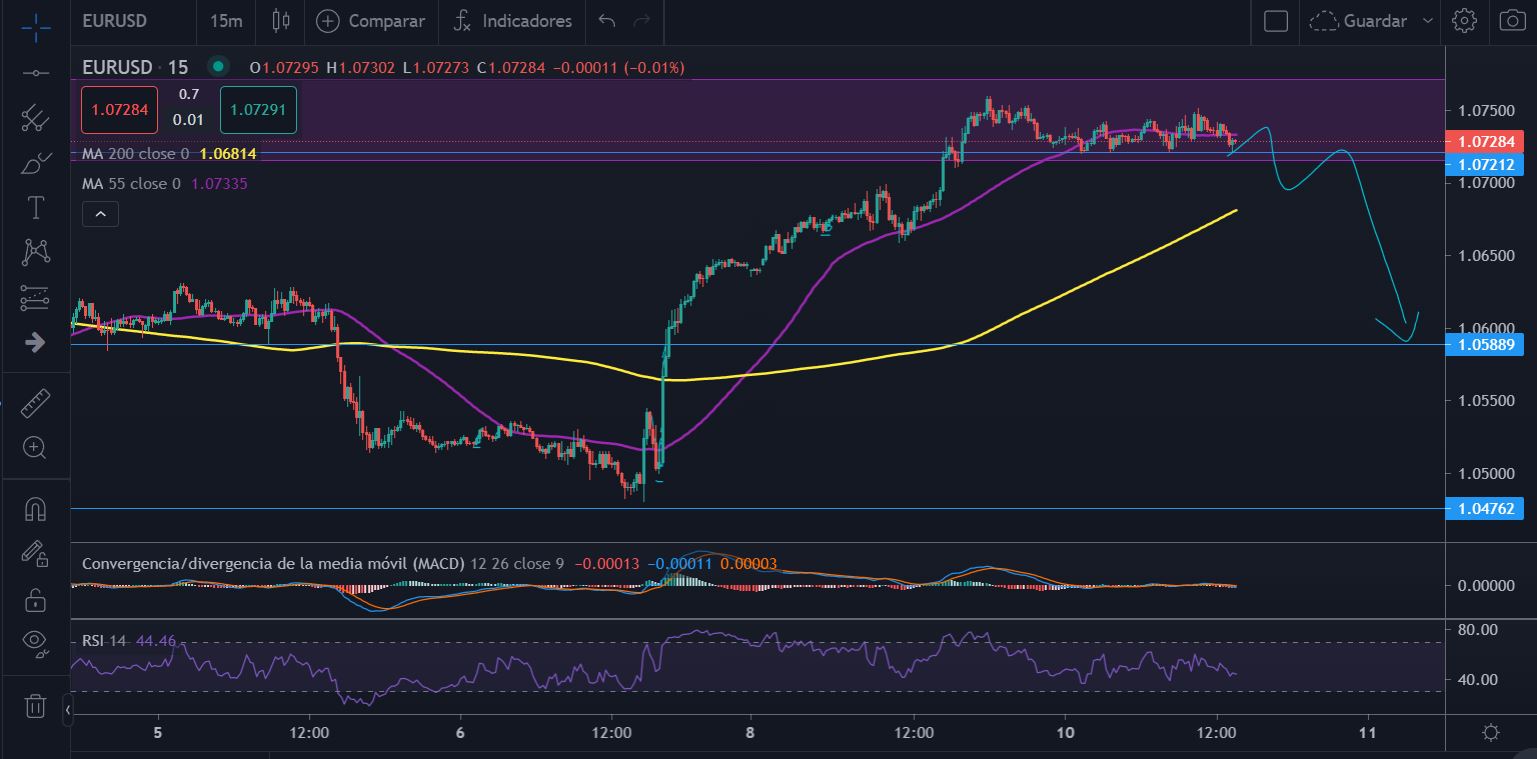Save the chart with Guardar

point(1375,21)
